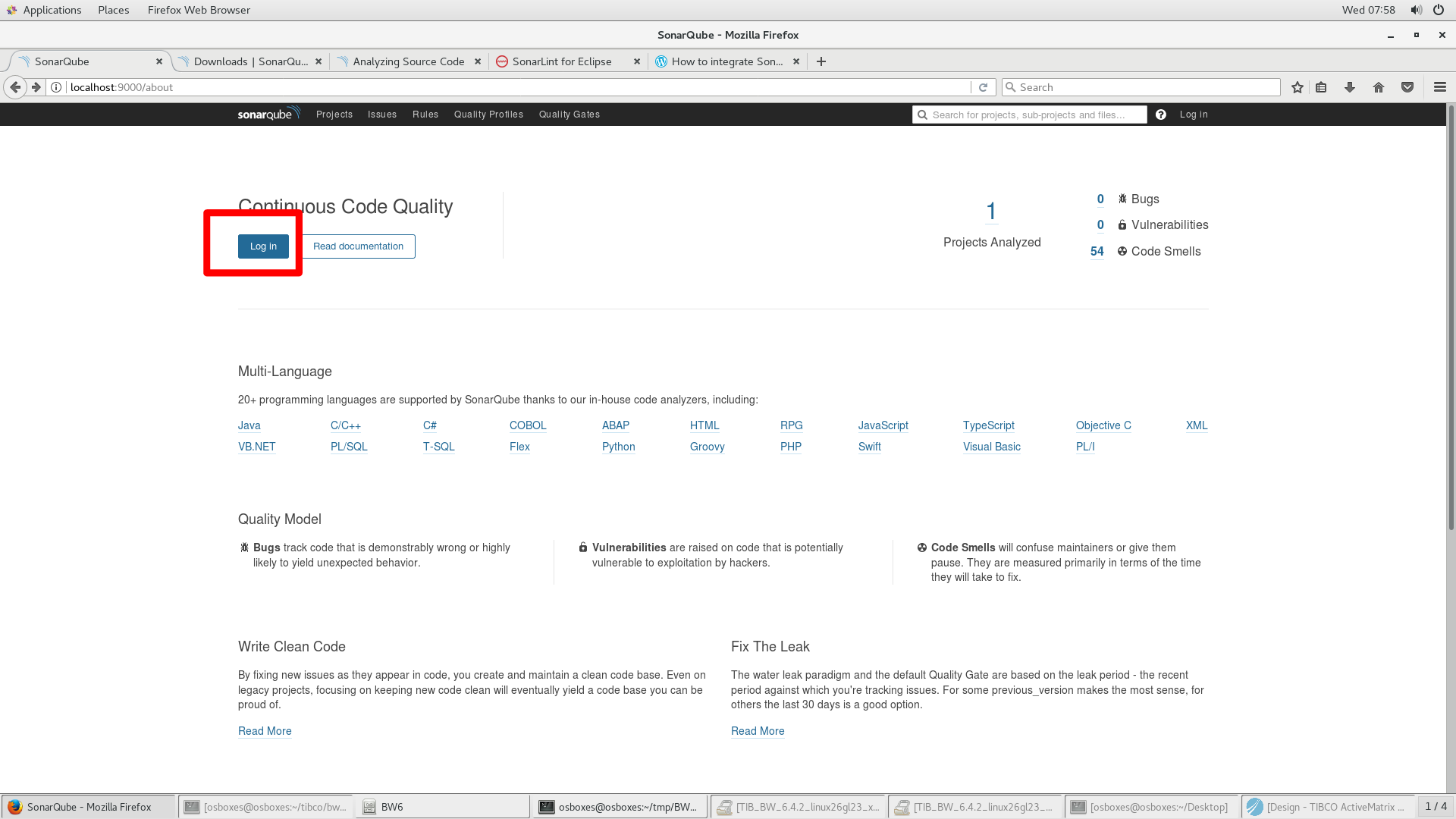1456x819 pixels.
Task: Switch to the Analyzing Source Code tab
Action: [x=409, y=61]
